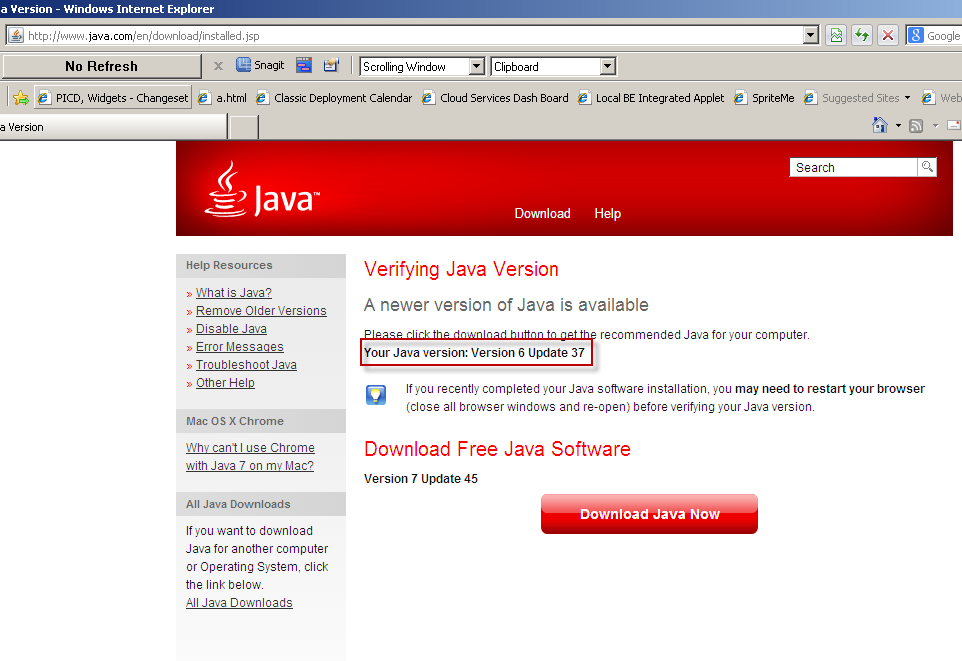
Task: Click the No Refresh button
Action: coord(101,66)
